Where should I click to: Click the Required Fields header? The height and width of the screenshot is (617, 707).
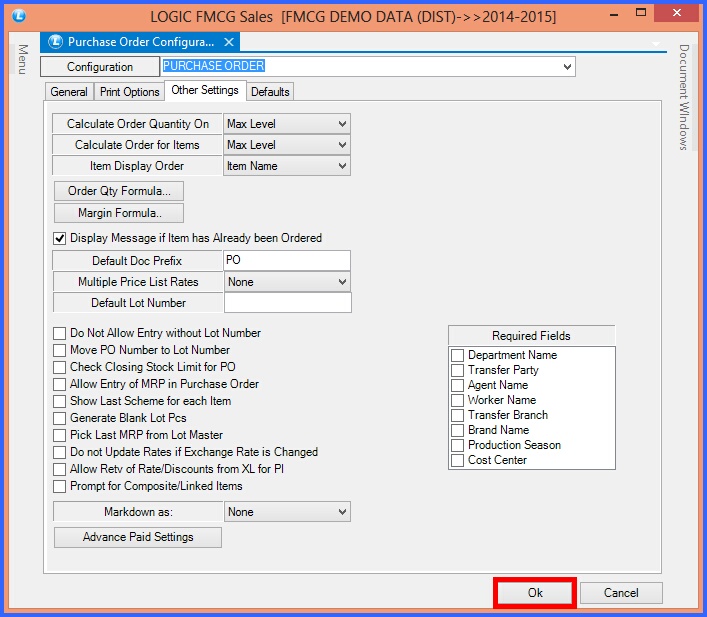point(531,336)
